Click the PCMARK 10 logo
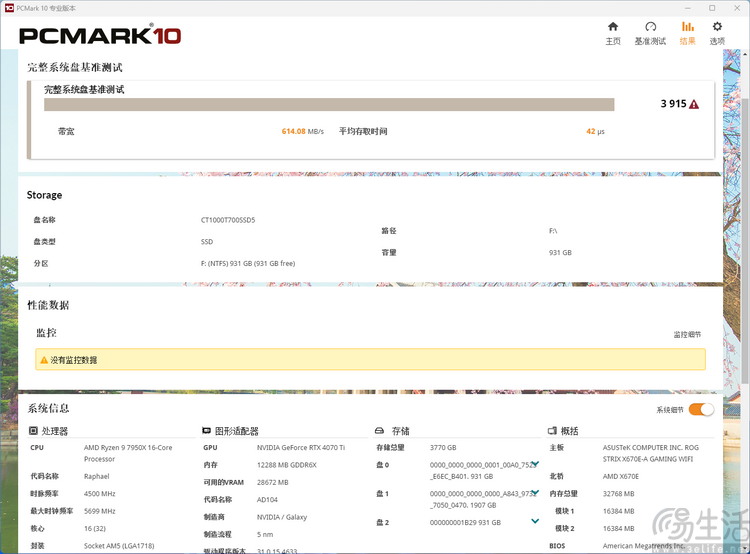Image resolution: width=750 pixels, height=554 pixels. [100, 35]
